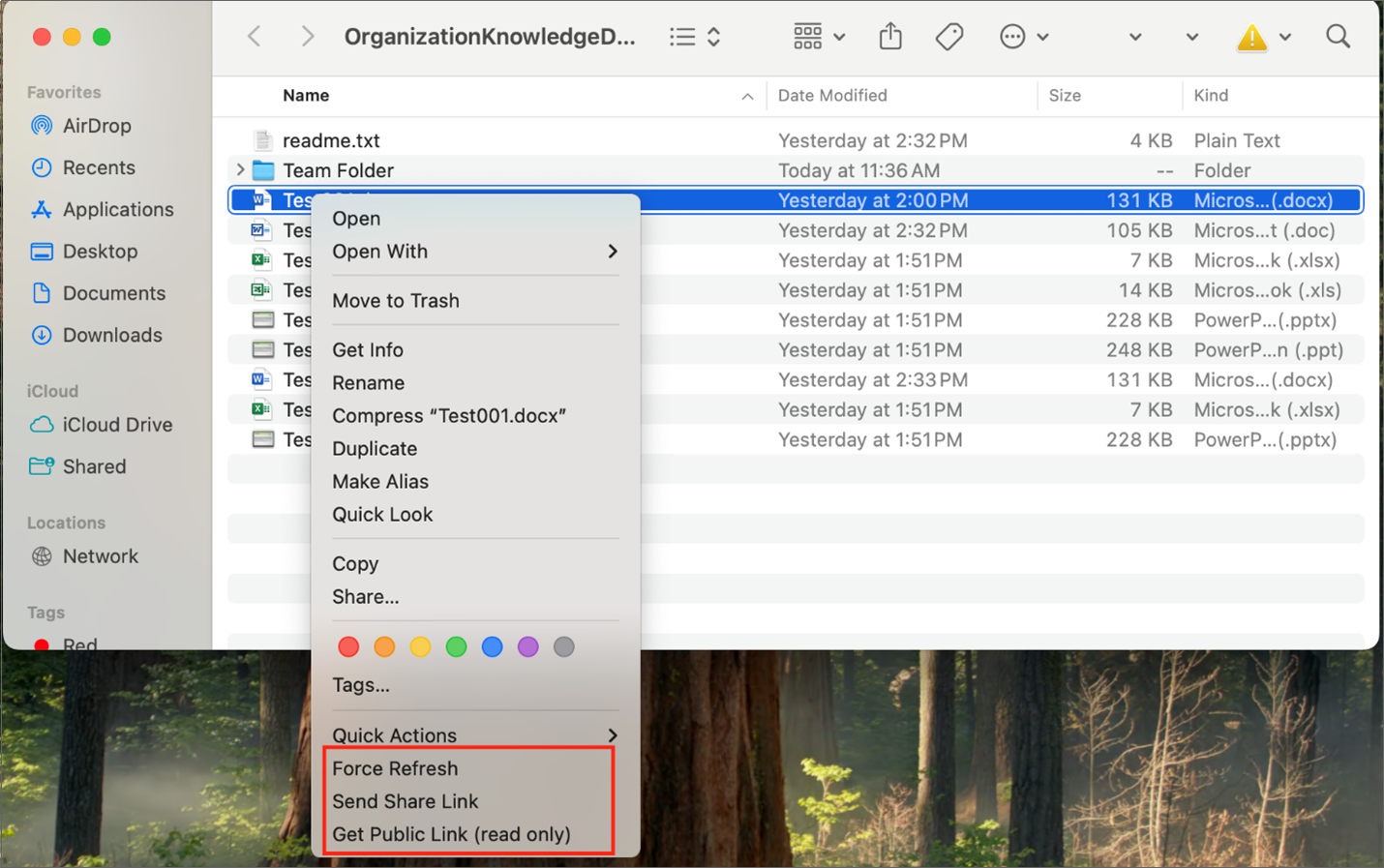Open iCloud Drive in the sidebar
The width and height of the screenshot is (1384, 868).
(116, 425)
